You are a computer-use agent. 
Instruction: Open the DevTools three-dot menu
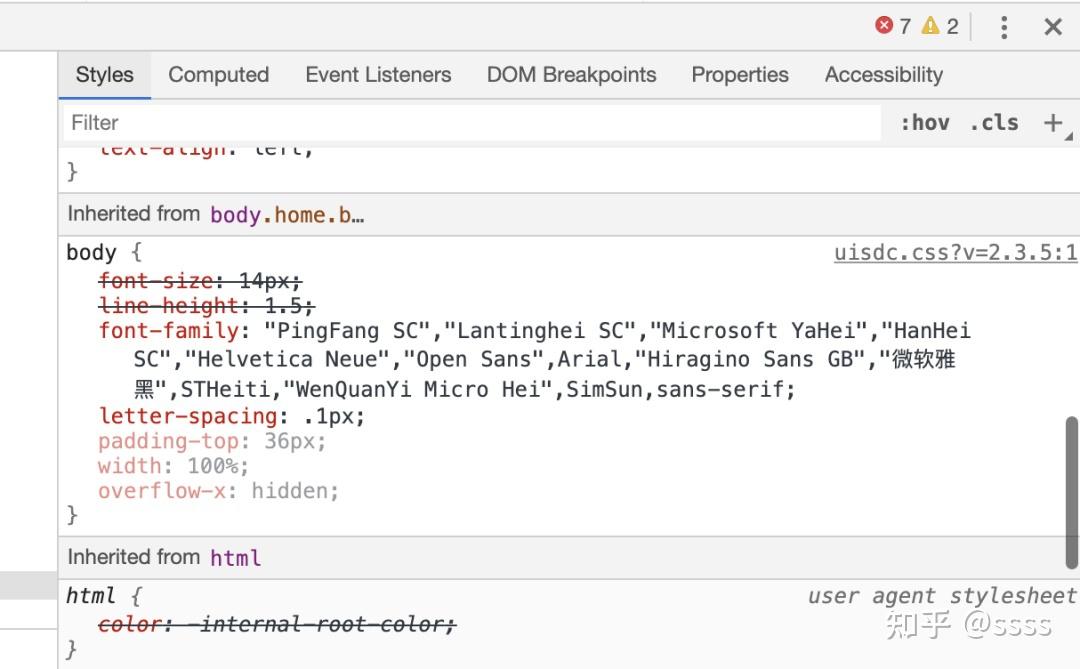tap(1004, 27)
